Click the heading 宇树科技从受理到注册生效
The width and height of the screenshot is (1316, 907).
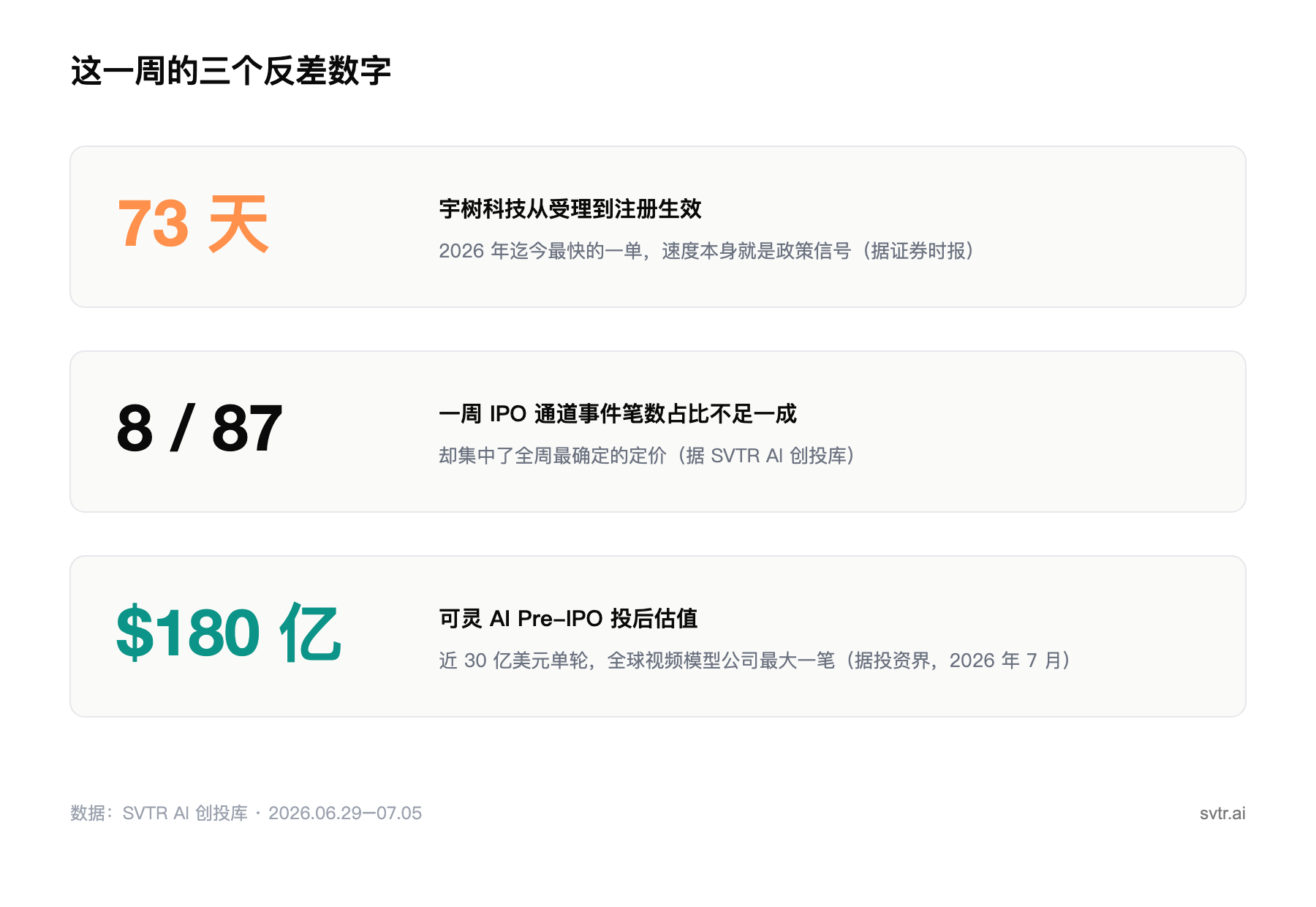coord(570,209)
